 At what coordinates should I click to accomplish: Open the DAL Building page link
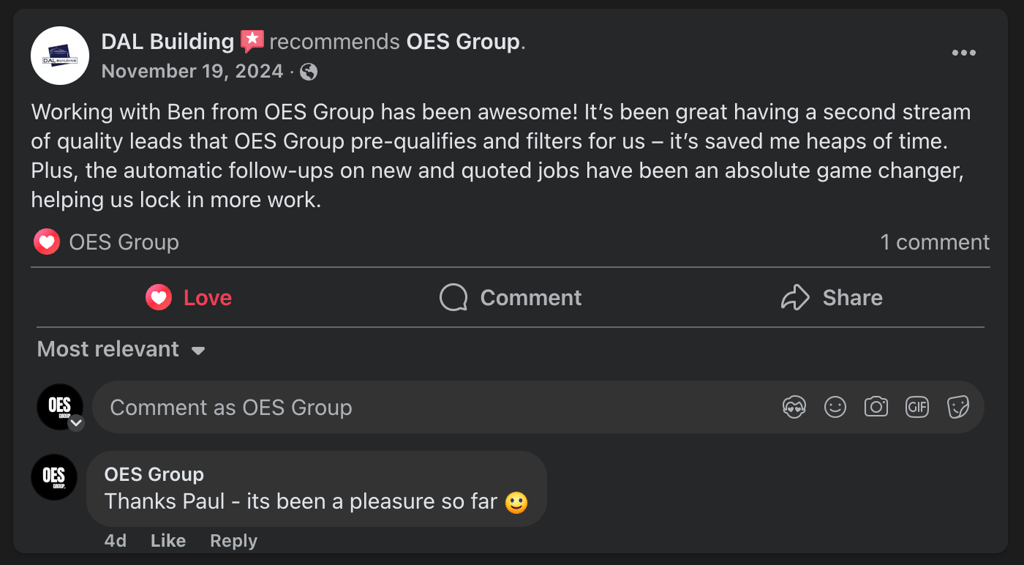pos(167,42)
